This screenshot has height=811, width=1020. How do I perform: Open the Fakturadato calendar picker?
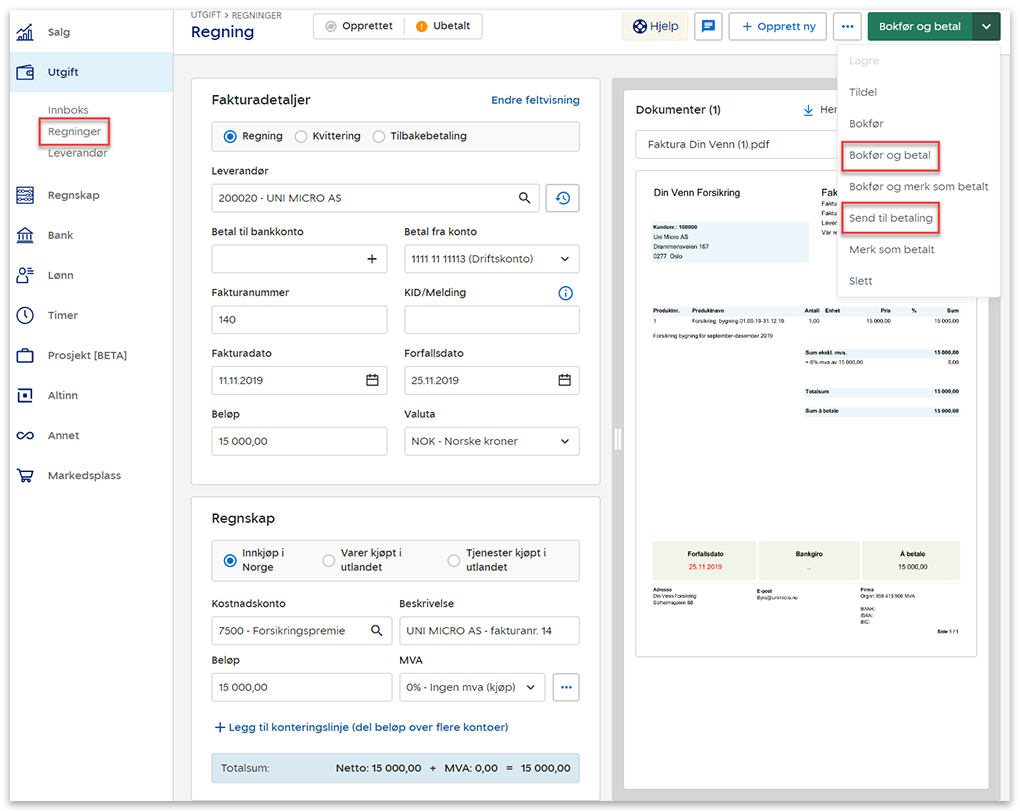click(x=372, y=380)
